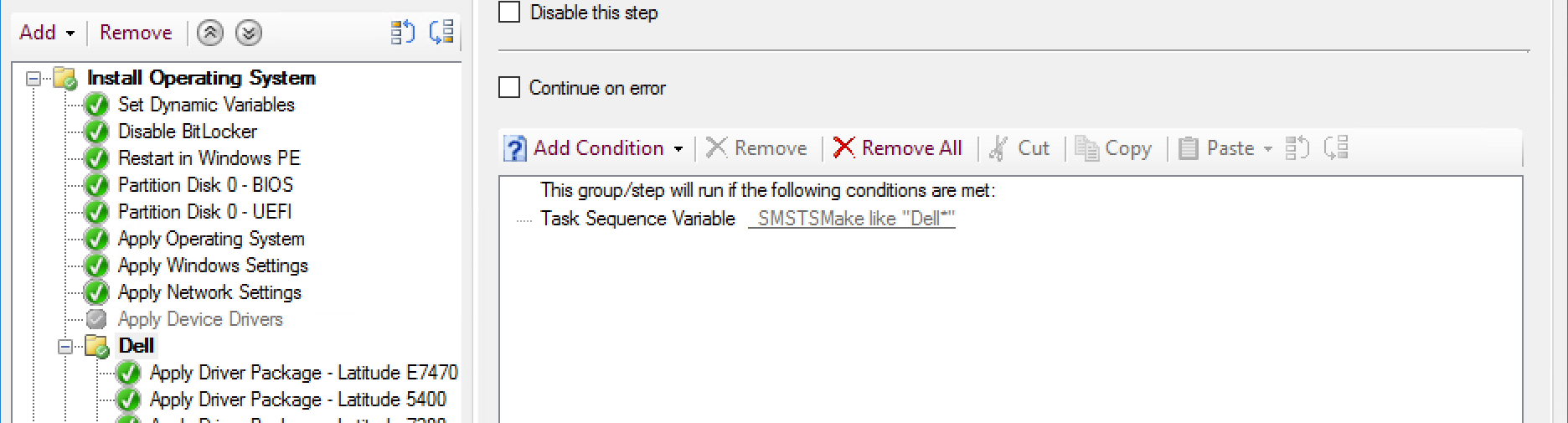Select Apply Driver Package - Latitude E7470

[x=303, y=373]
